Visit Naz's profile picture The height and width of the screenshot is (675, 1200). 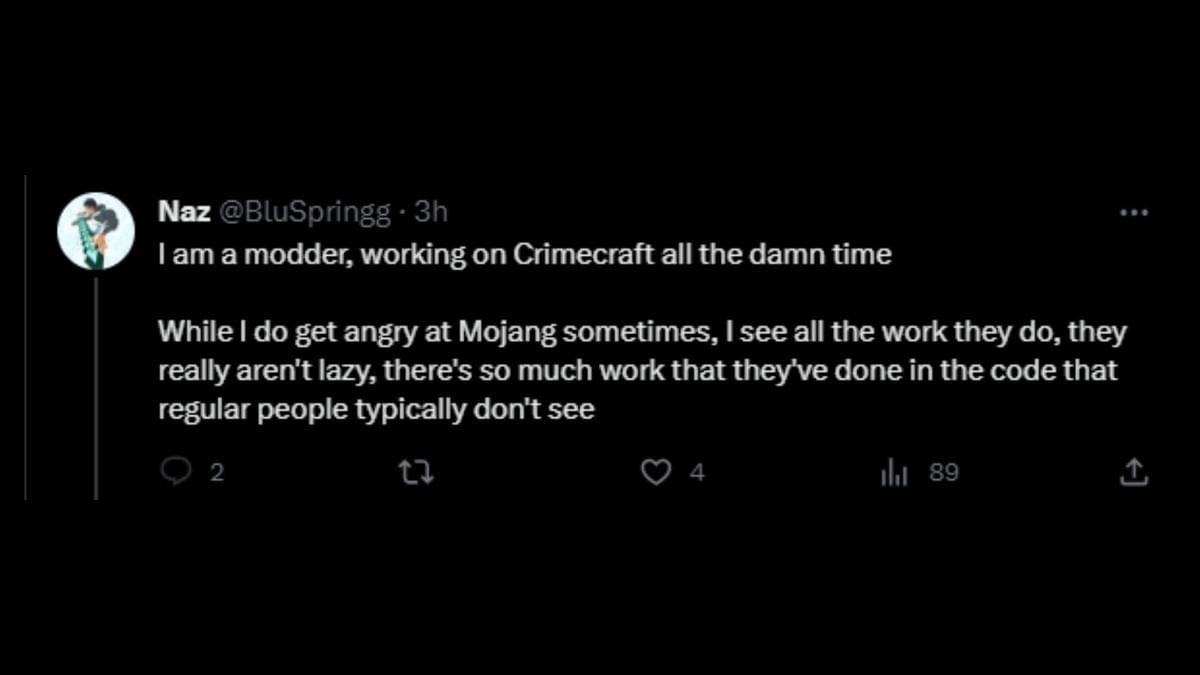click(95, 230)
